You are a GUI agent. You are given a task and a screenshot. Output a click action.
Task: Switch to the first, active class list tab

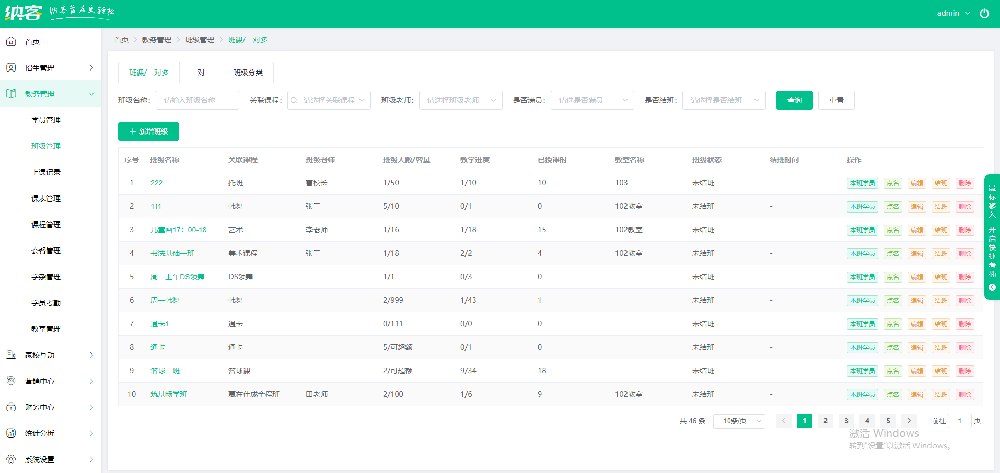pyautogui.click(x=149, y=73)
